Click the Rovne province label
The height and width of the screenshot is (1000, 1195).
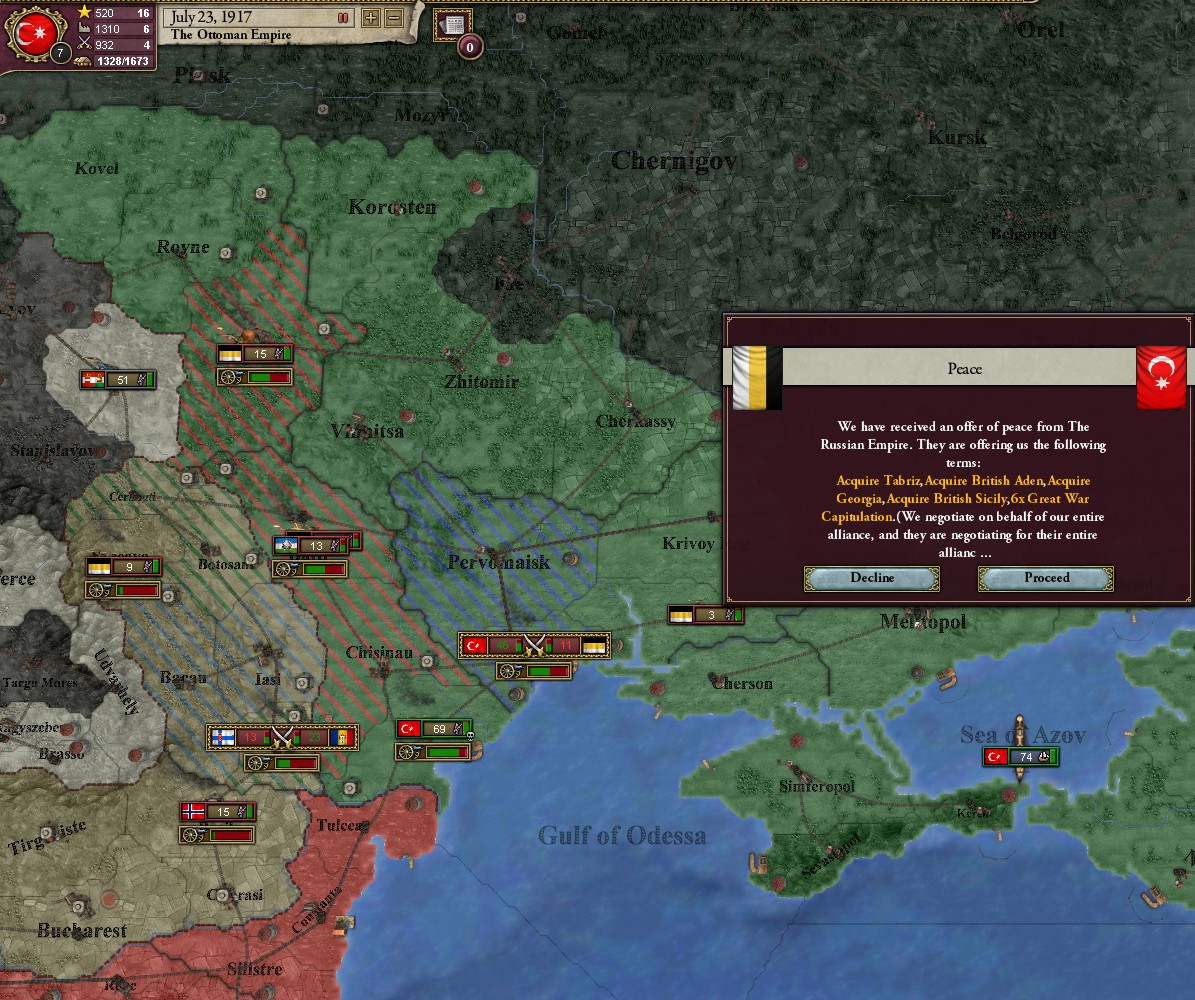click(x=182, y=247)
